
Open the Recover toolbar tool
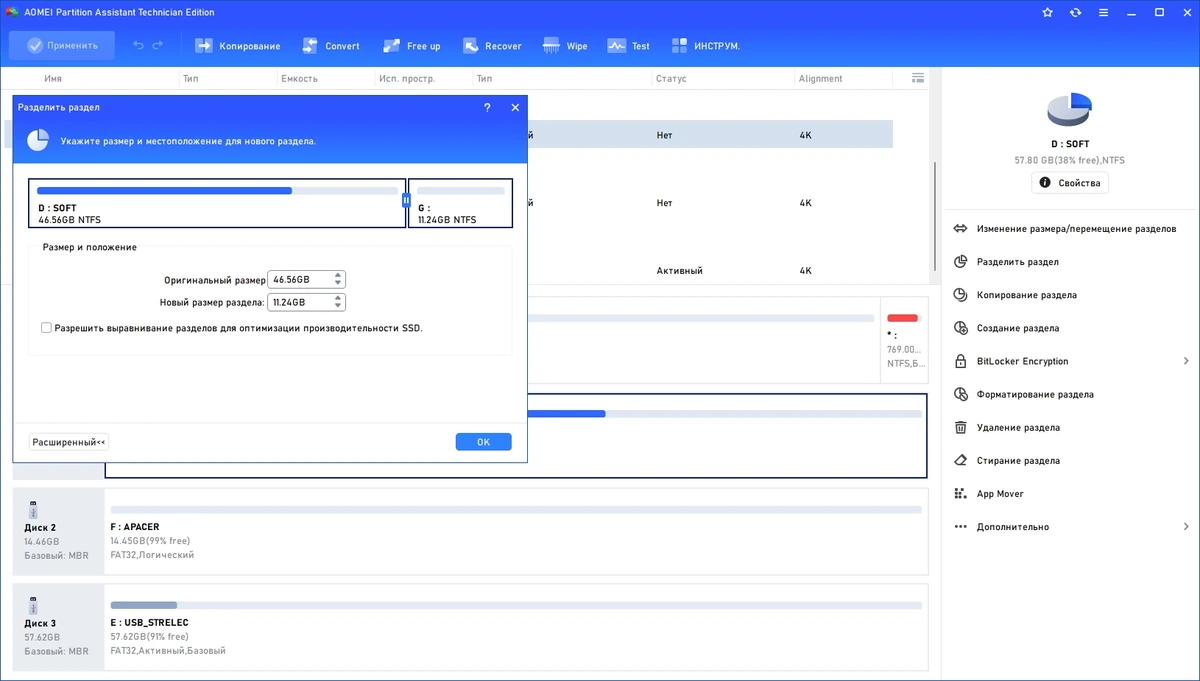tap(492, 46)
